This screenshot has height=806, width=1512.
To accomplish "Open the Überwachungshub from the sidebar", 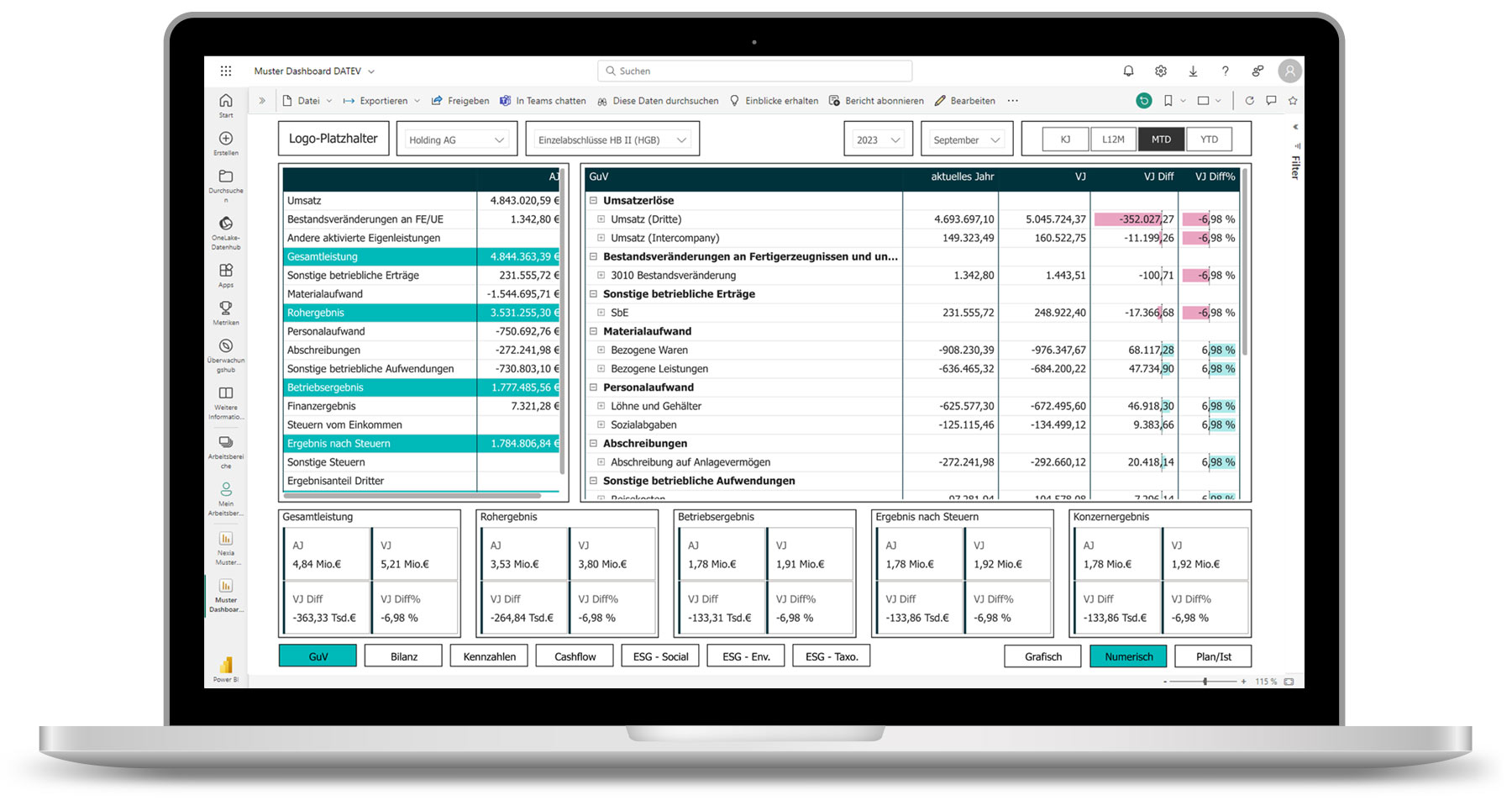I will 225,346.
